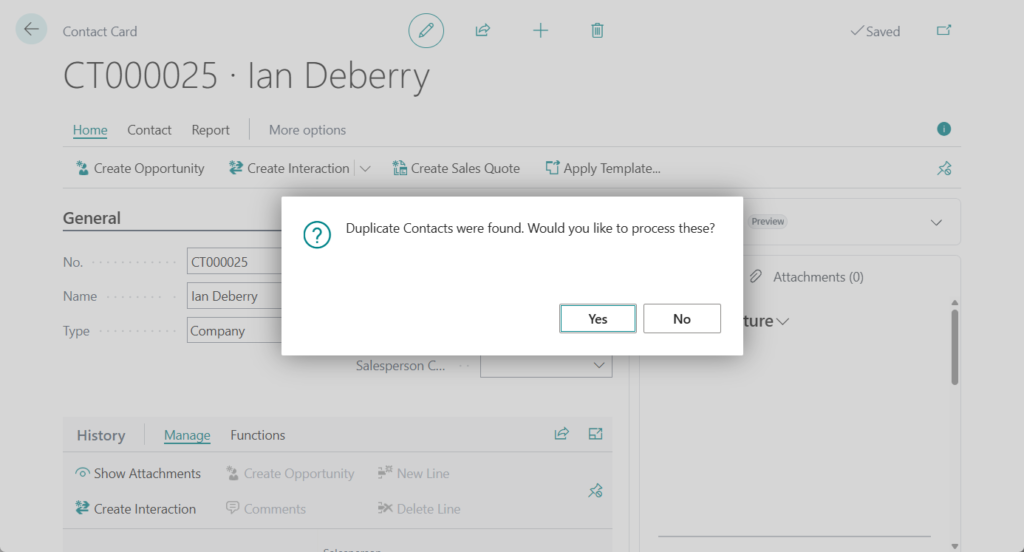This screenshot has width=1024, height=552.
Task: Click the green information icon
Action: (x=943, y=129)
